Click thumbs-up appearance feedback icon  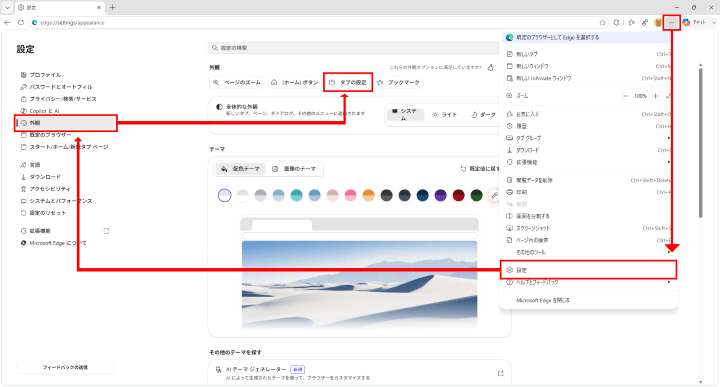coord(490,67)
